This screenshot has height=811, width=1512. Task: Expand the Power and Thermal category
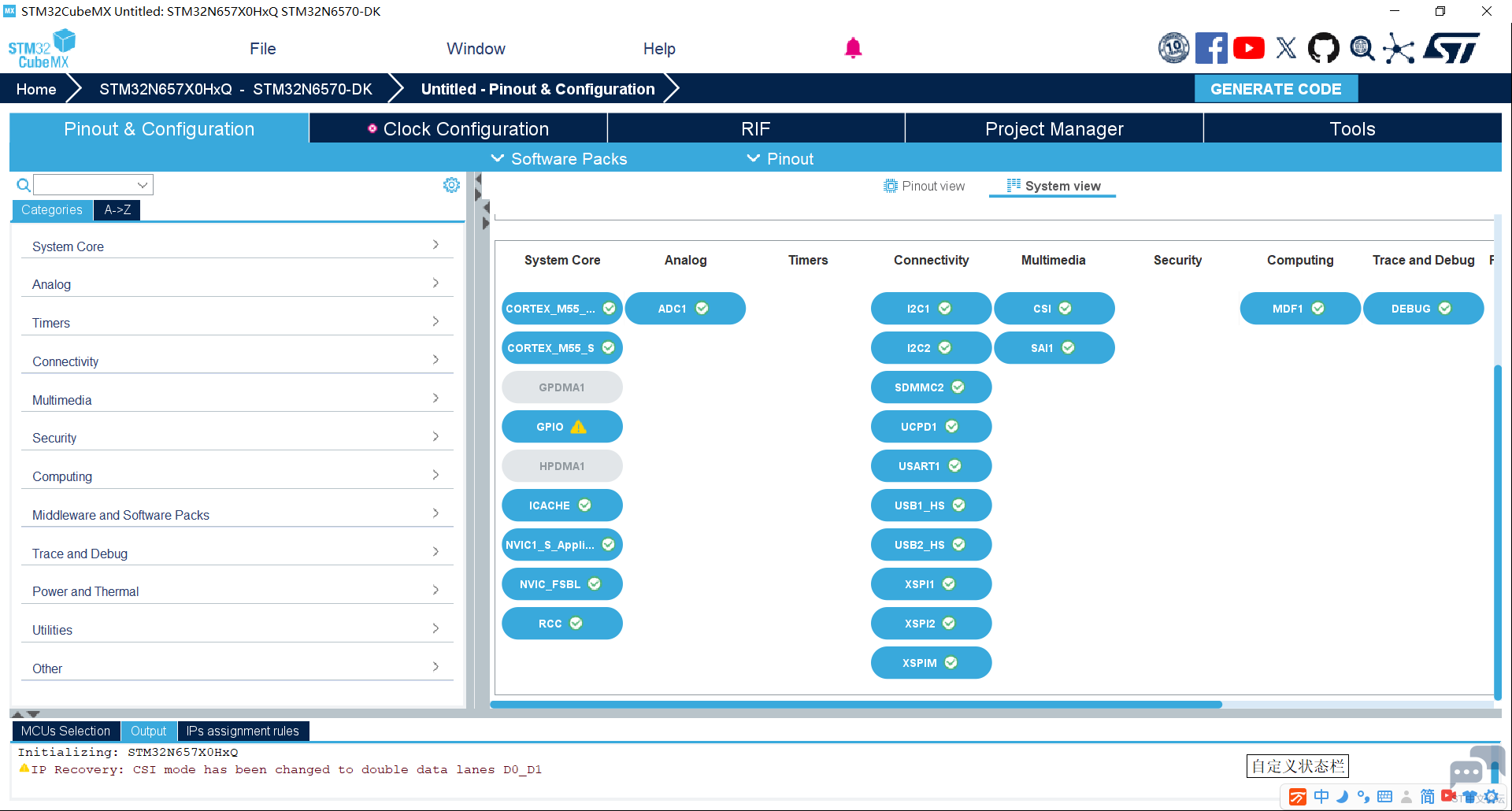tap(237, 591)
